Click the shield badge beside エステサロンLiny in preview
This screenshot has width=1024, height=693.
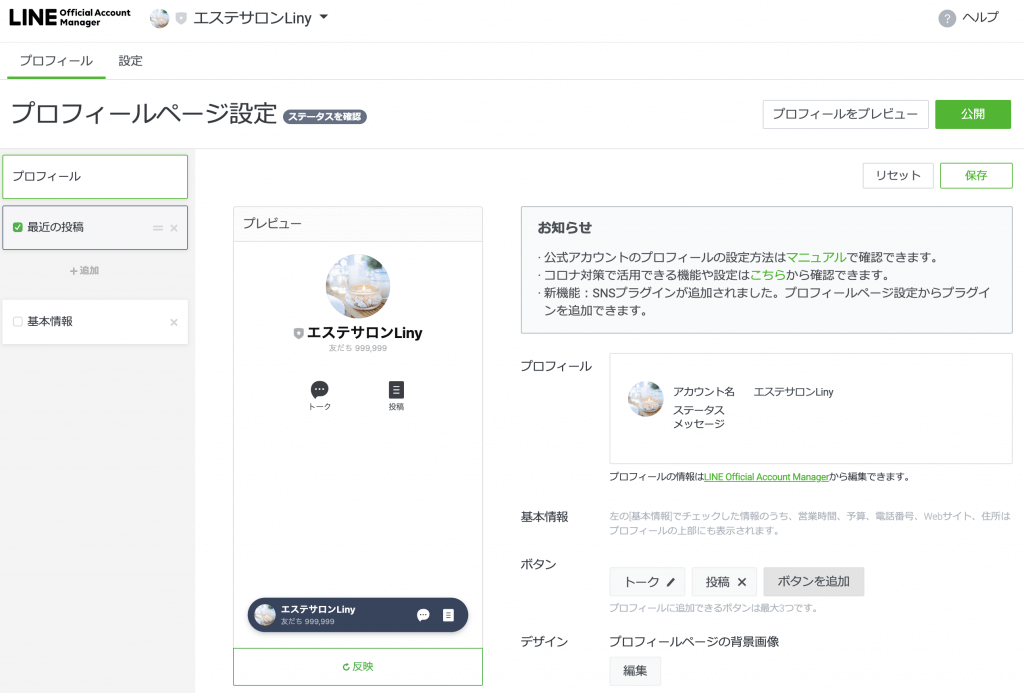pyautogui.click(x=298, y=333)
